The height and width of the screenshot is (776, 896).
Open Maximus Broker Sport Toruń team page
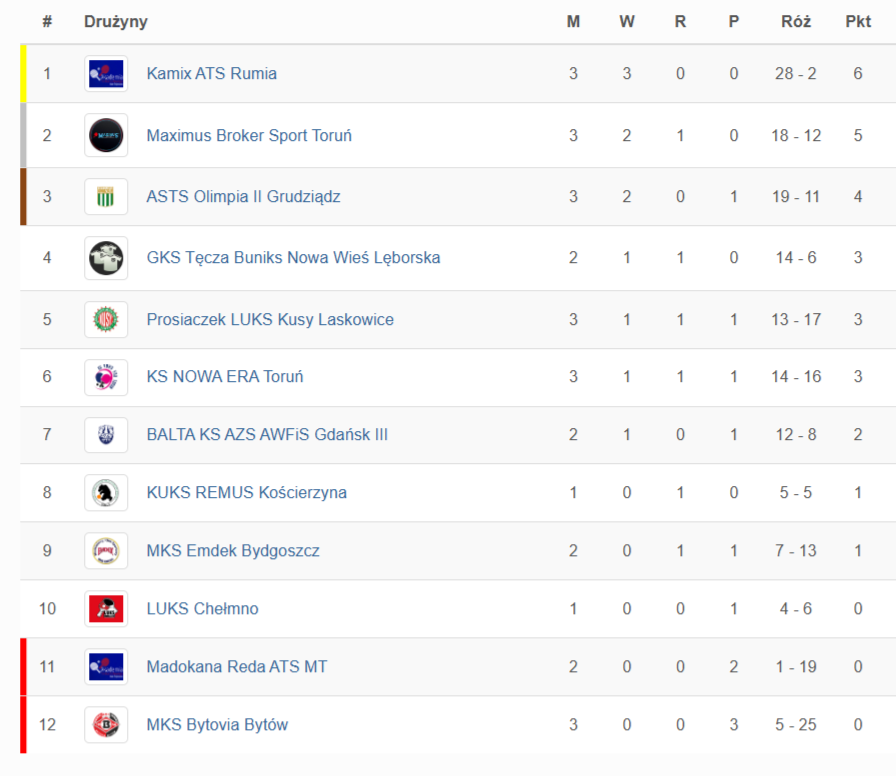tap(249, 136)
